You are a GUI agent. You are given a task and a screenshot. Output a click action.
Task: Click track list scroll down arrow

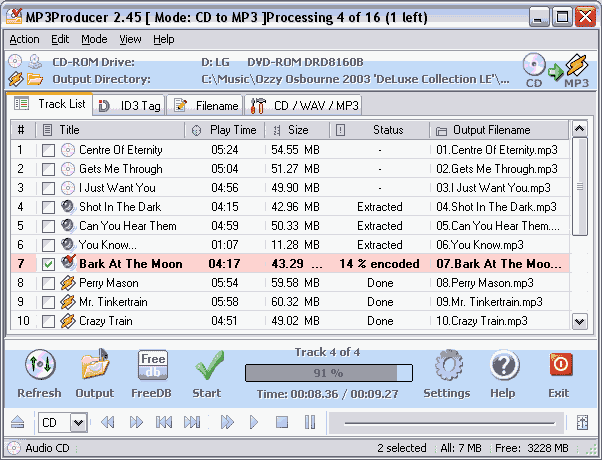coord(579,322)
